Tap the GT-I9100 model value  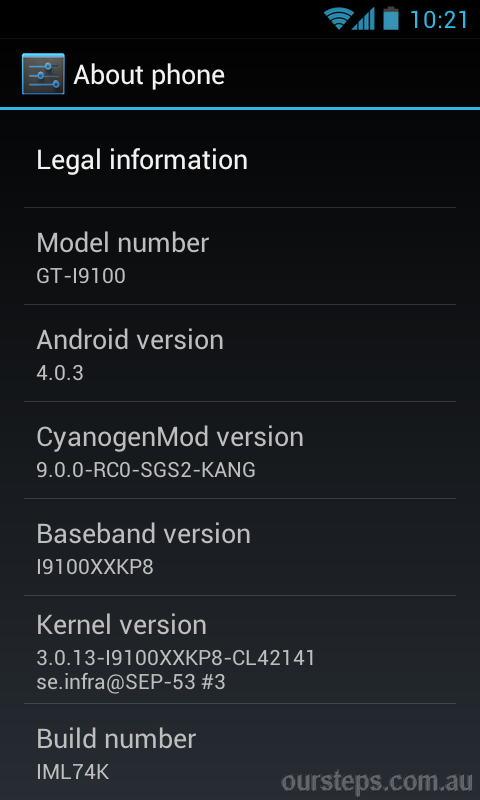click(x=81, y=276)
